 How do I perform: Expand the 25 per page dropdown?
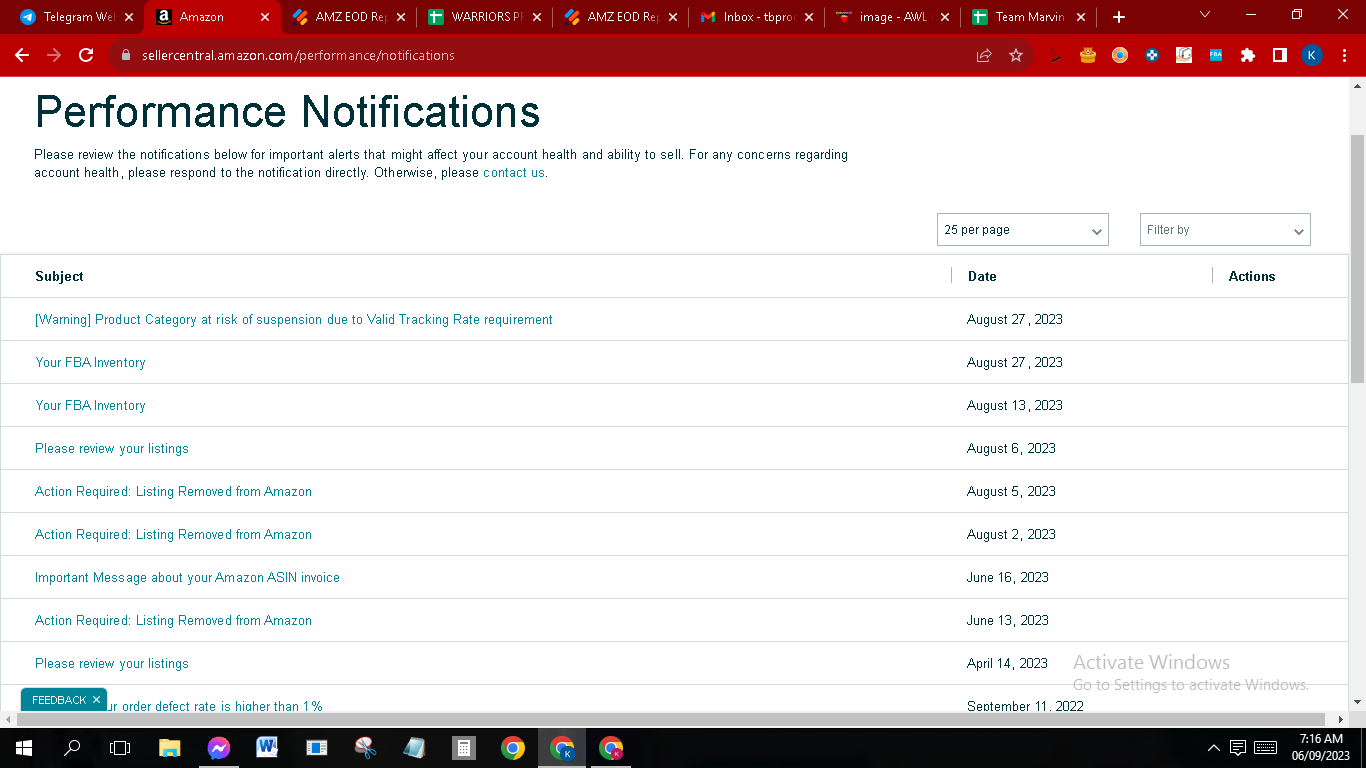click(1022, 230)
